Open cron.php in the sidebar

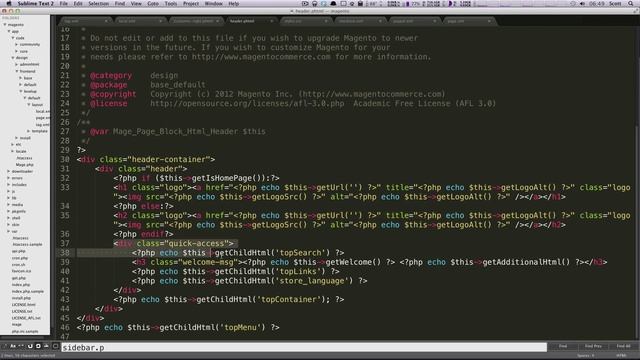tap(20, 258)
